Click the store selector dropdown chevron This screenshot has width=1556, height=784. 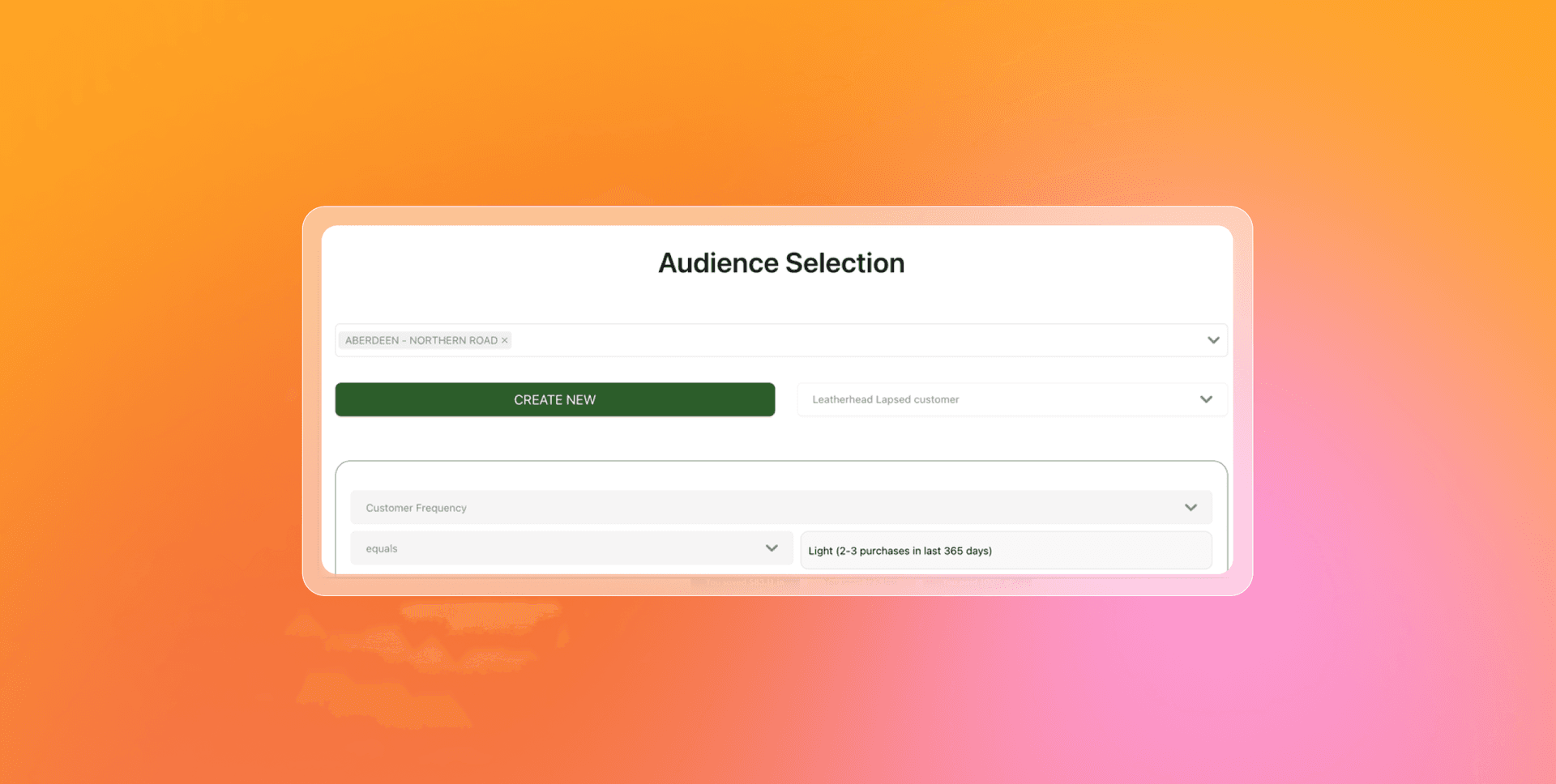(x=1213, y=339)
